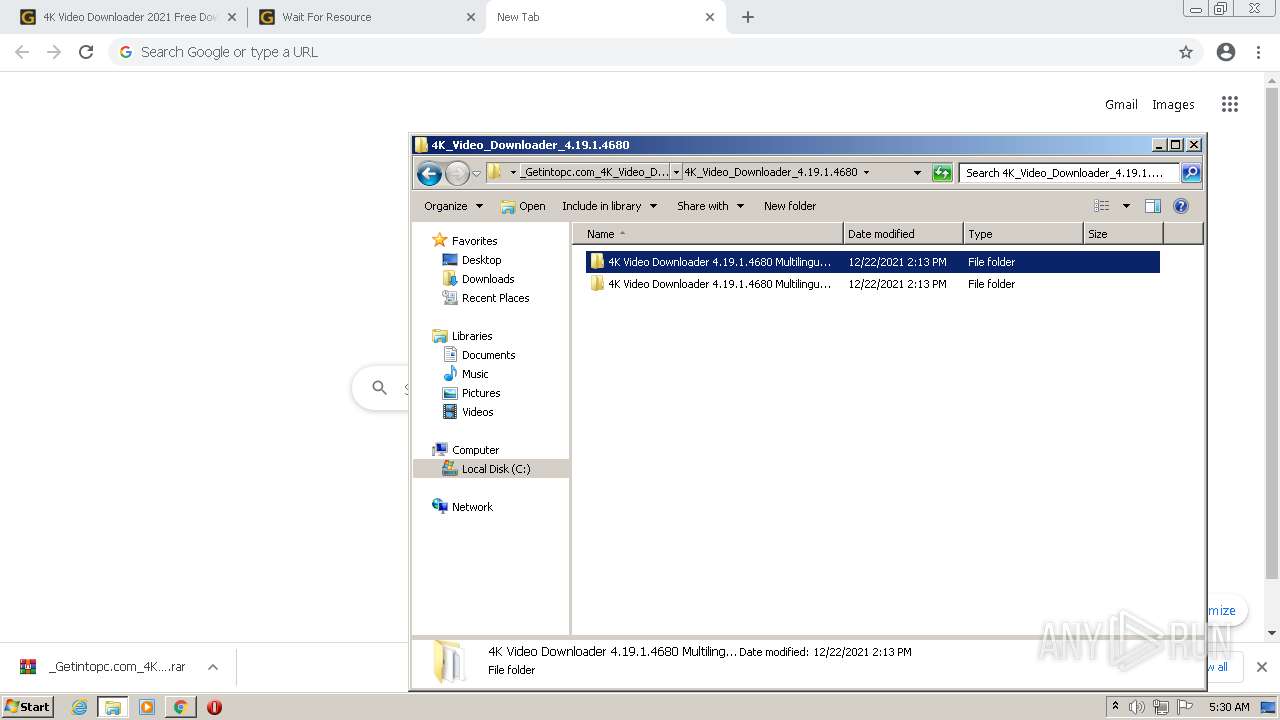1280x720 pixels.
Task: Open Gmail link on New Tab page
Action: [1121, 104]
